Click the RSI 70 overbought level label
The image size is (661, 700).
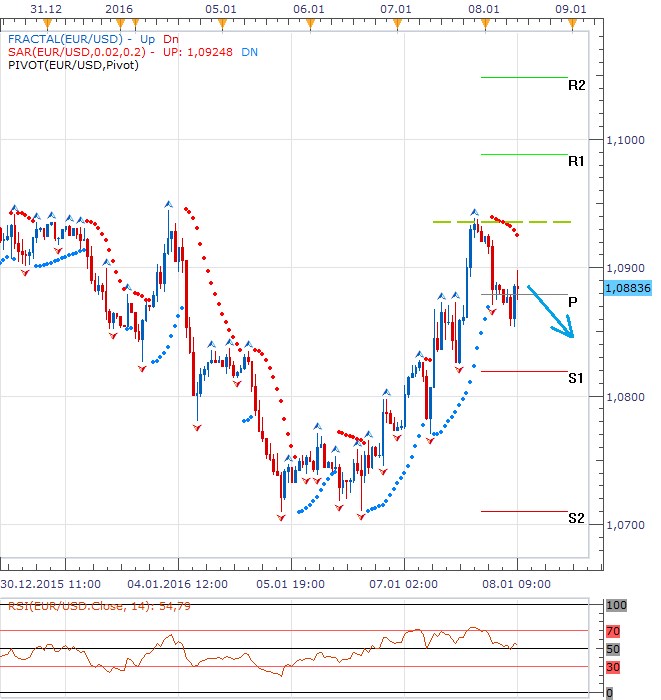tap(614, 631)
